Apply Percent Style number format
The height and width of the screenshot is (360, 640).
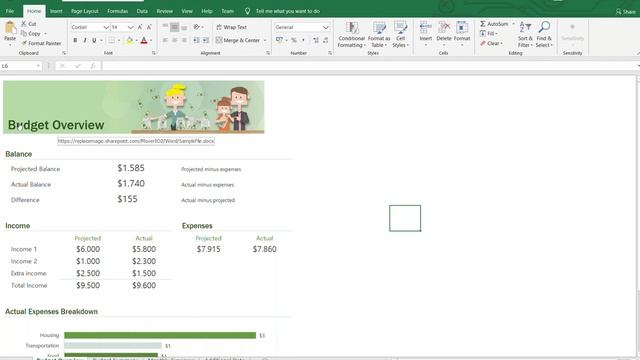[x=293, y=40]
